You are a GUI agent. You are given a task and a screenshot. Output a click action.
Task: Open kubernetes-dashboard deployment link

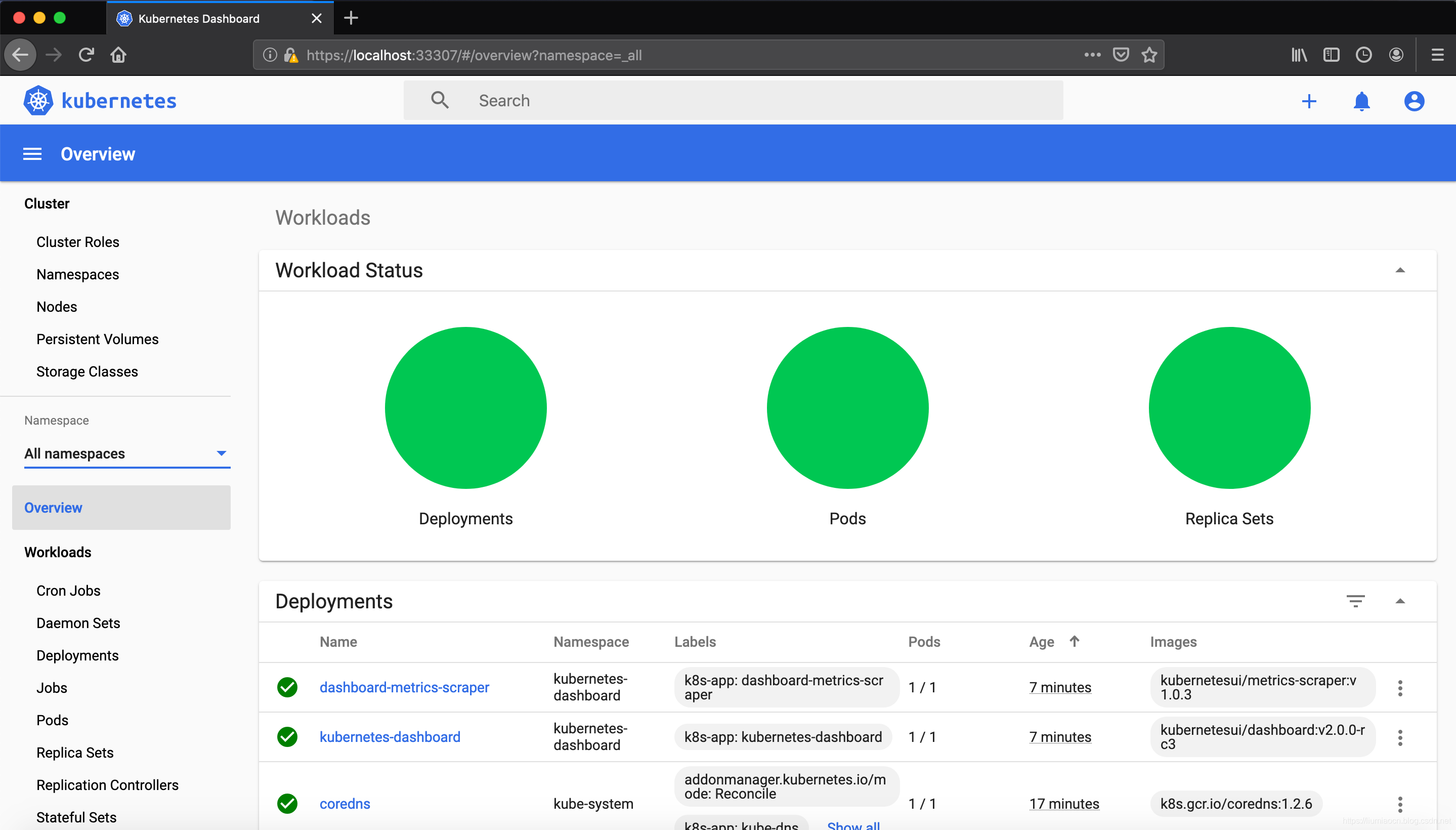pos(390,737)
